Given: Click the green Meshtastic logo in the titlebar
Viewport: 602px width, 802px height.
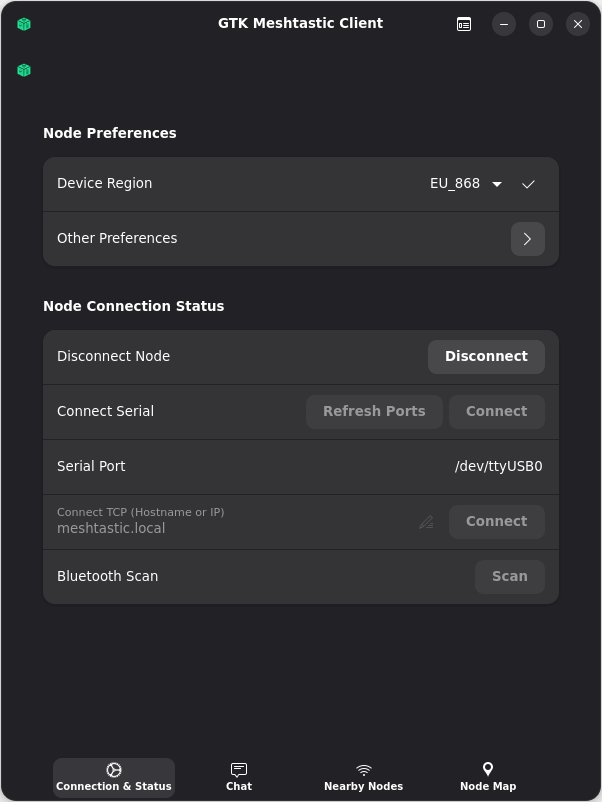Looking at the screenshot, I should [23, 23].
